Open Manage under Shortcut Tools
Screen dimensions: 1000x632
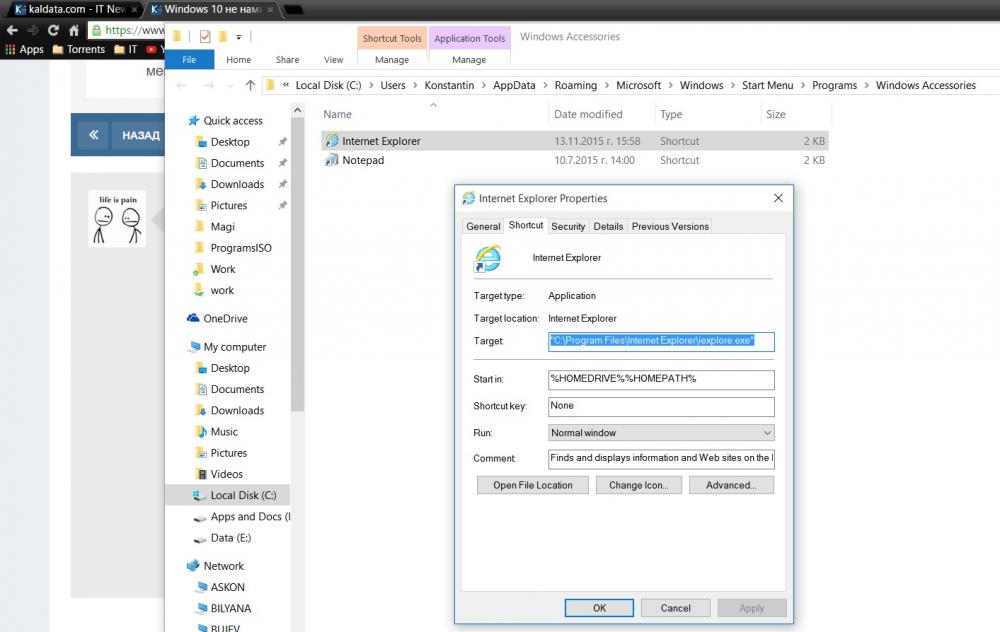pyautogui.click(x=392, y=59)
